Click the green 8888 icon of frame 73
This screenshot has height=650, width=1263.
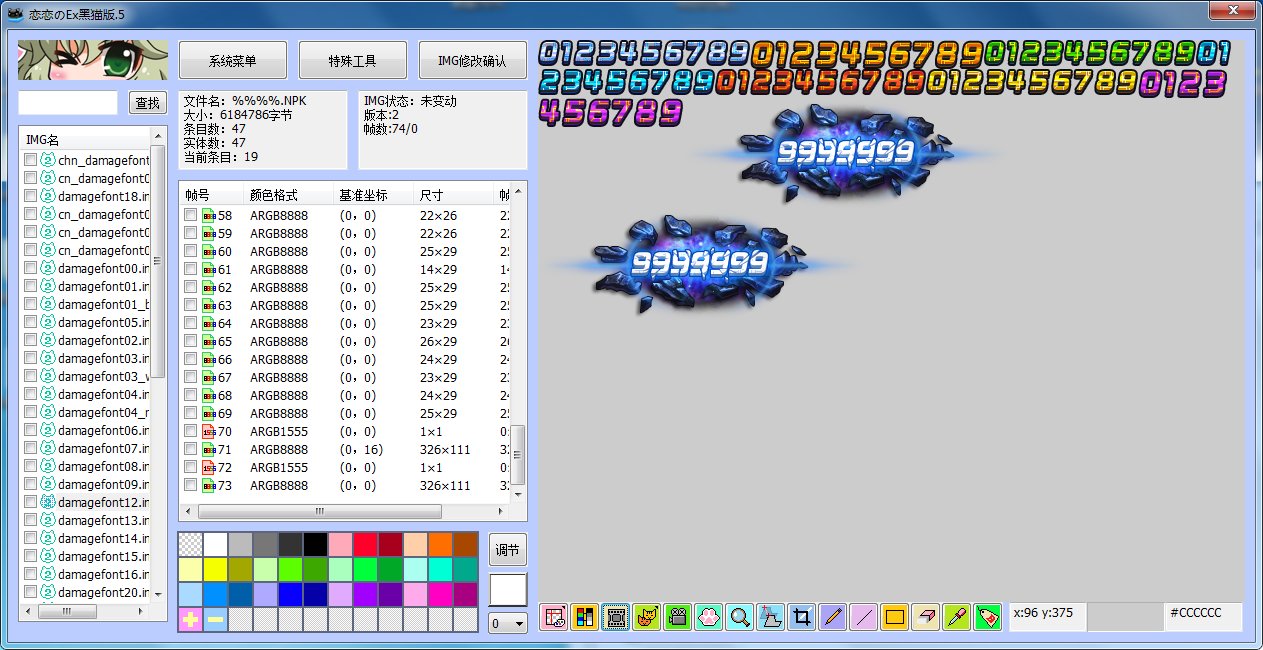pos(208,485)
